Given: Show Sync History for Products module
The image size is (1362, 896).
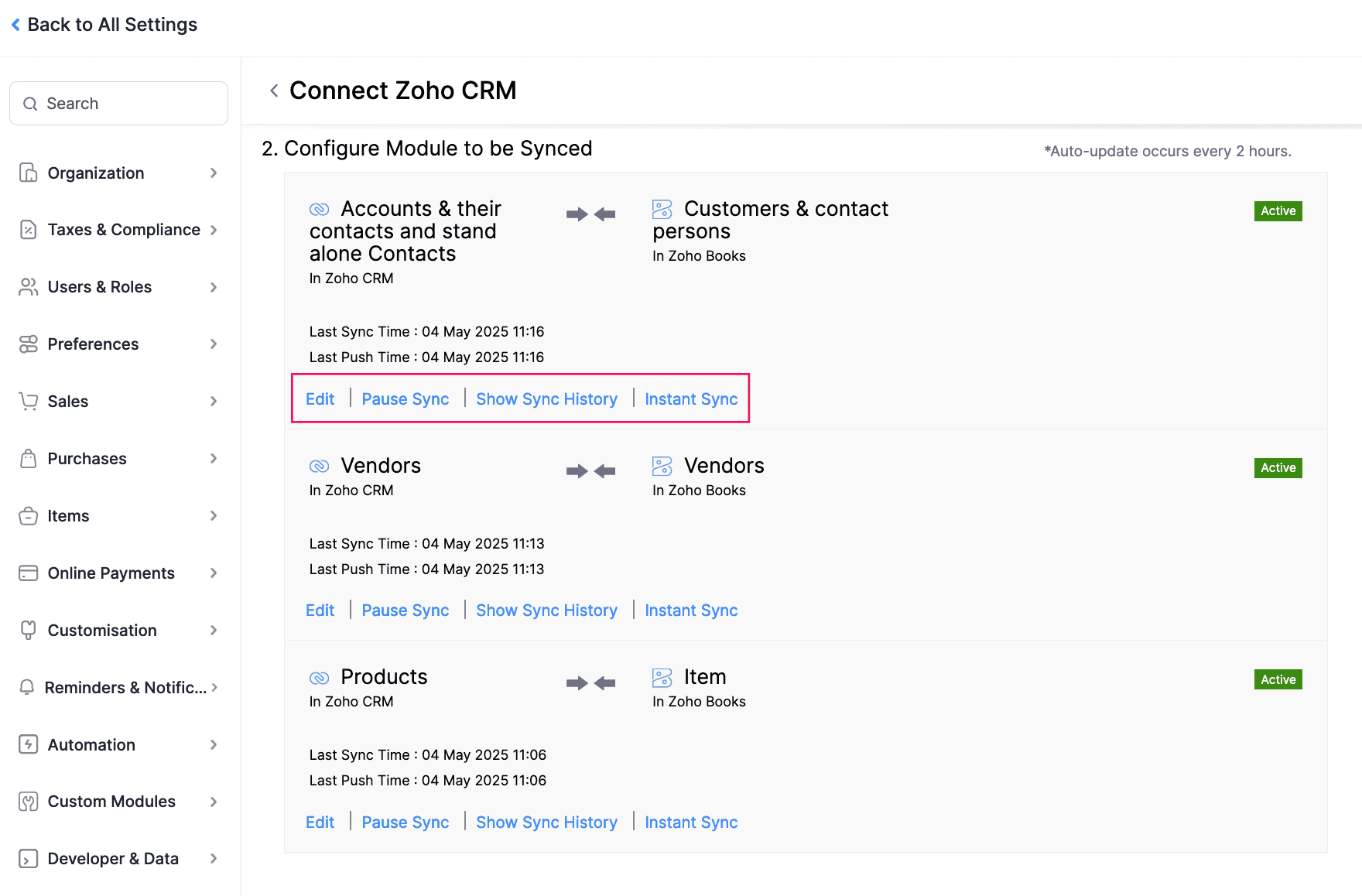Looking at the screenshot, I should tap(546, 822).
